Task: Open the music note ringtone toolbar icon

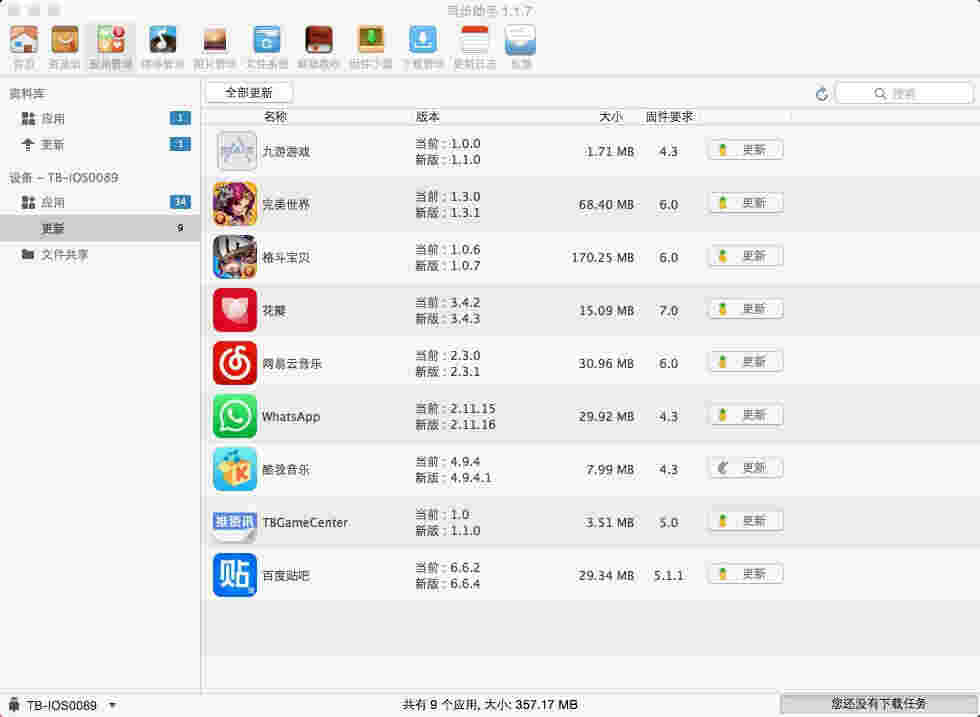Action: pyautogui.click(x=162, y=40)
